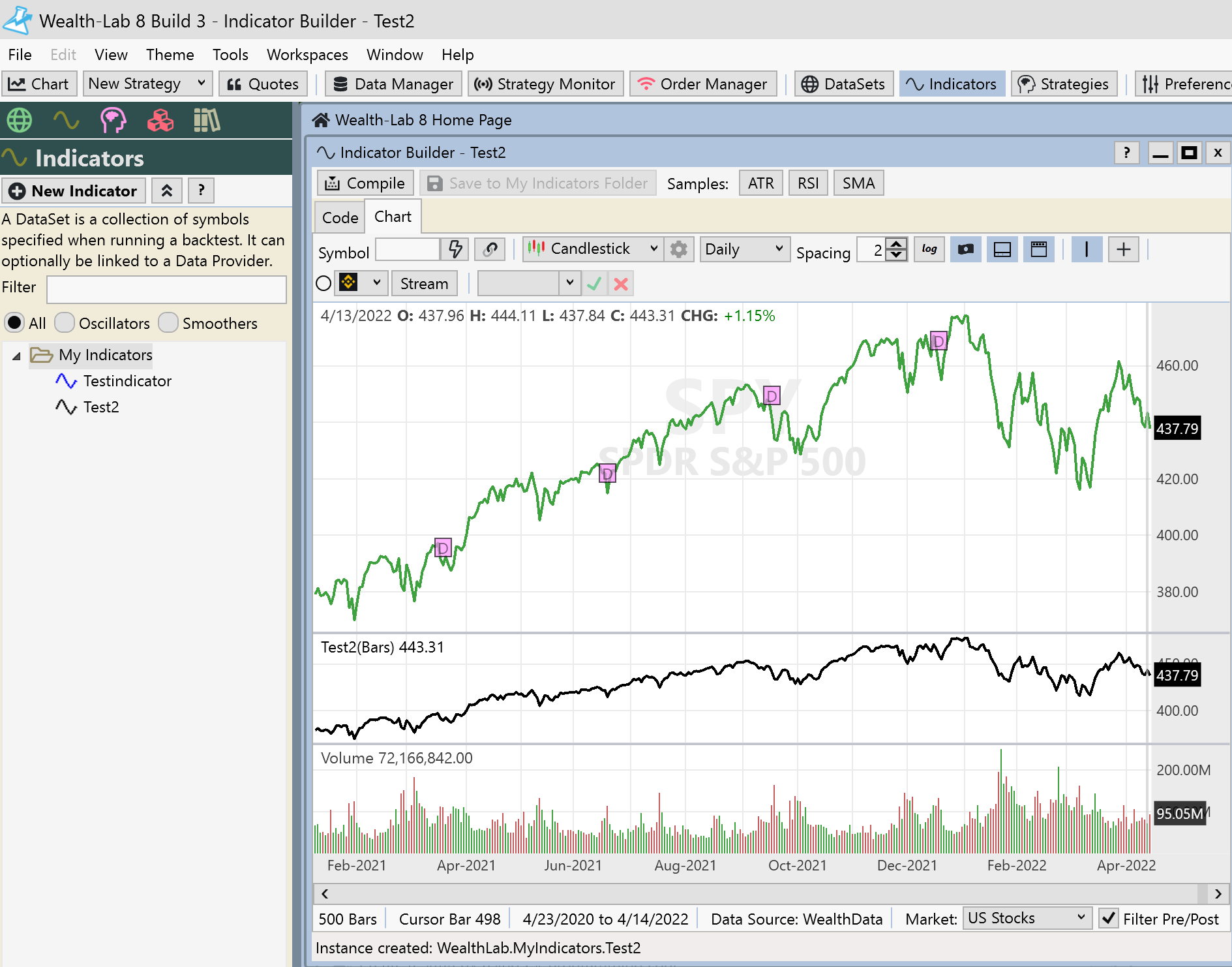Switch to the Chart tab

point(393,217)
